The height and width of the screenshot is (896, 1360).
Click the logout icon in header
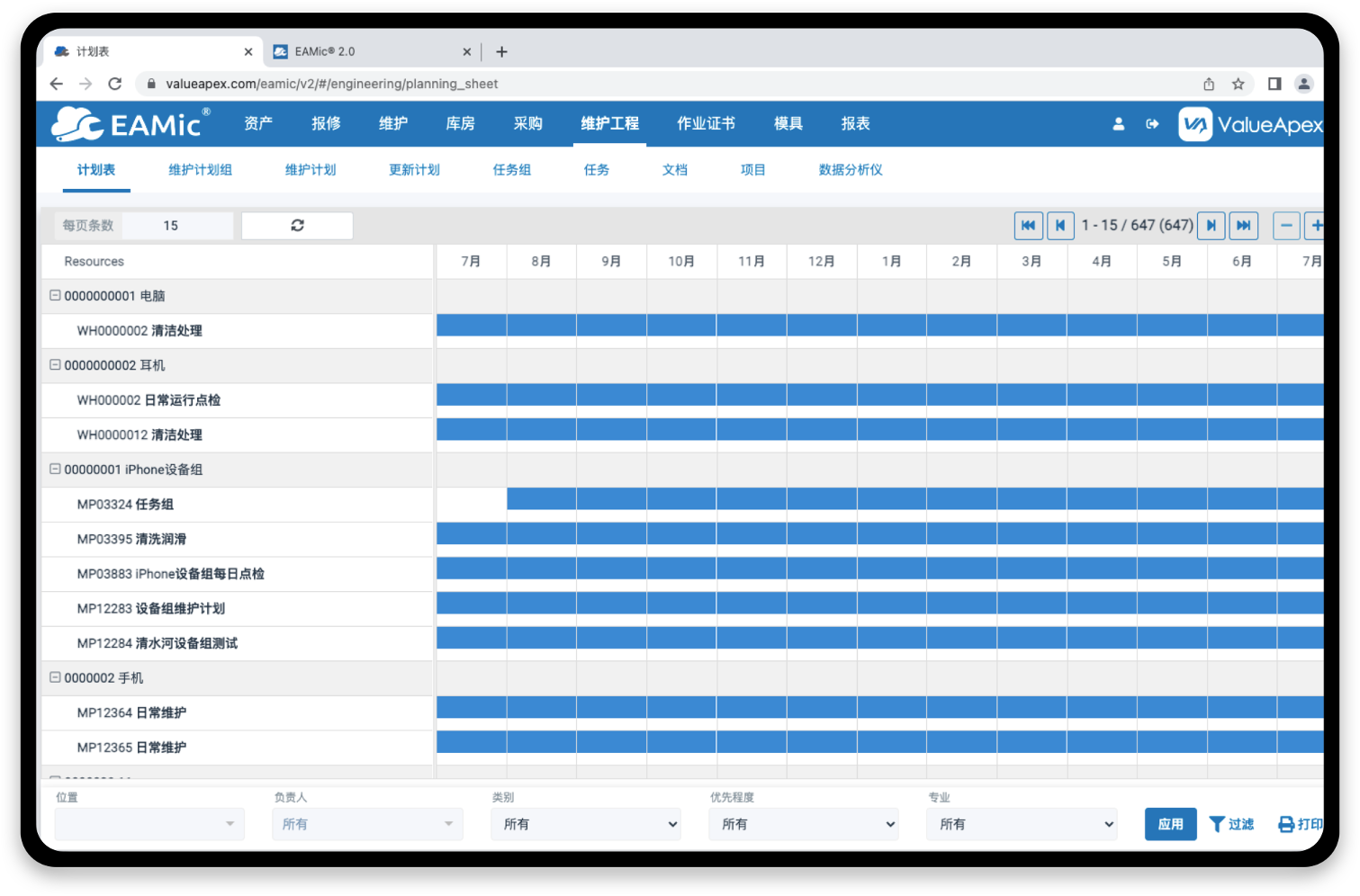pyautogui.click(x=1152, y=124)
